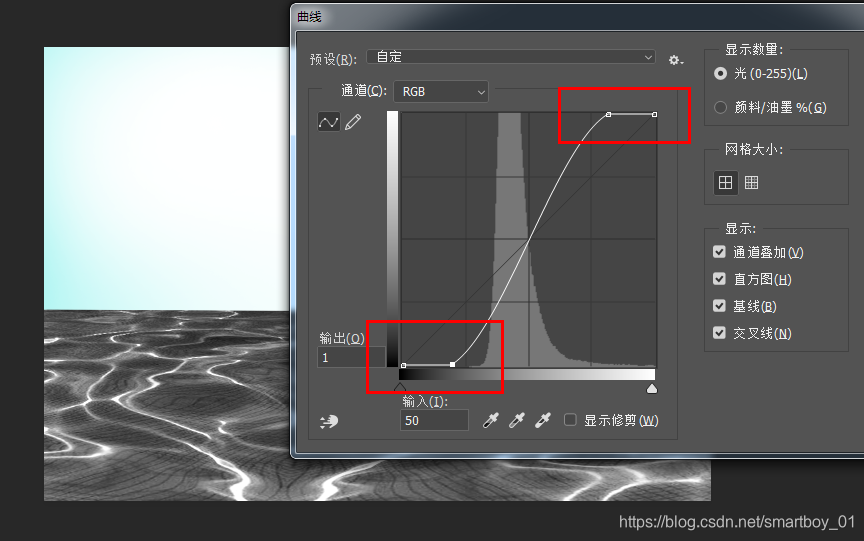Click the 输出 output value field
Image resolution: width=864 pixels, height=541 pixels.
click(351, 358)
